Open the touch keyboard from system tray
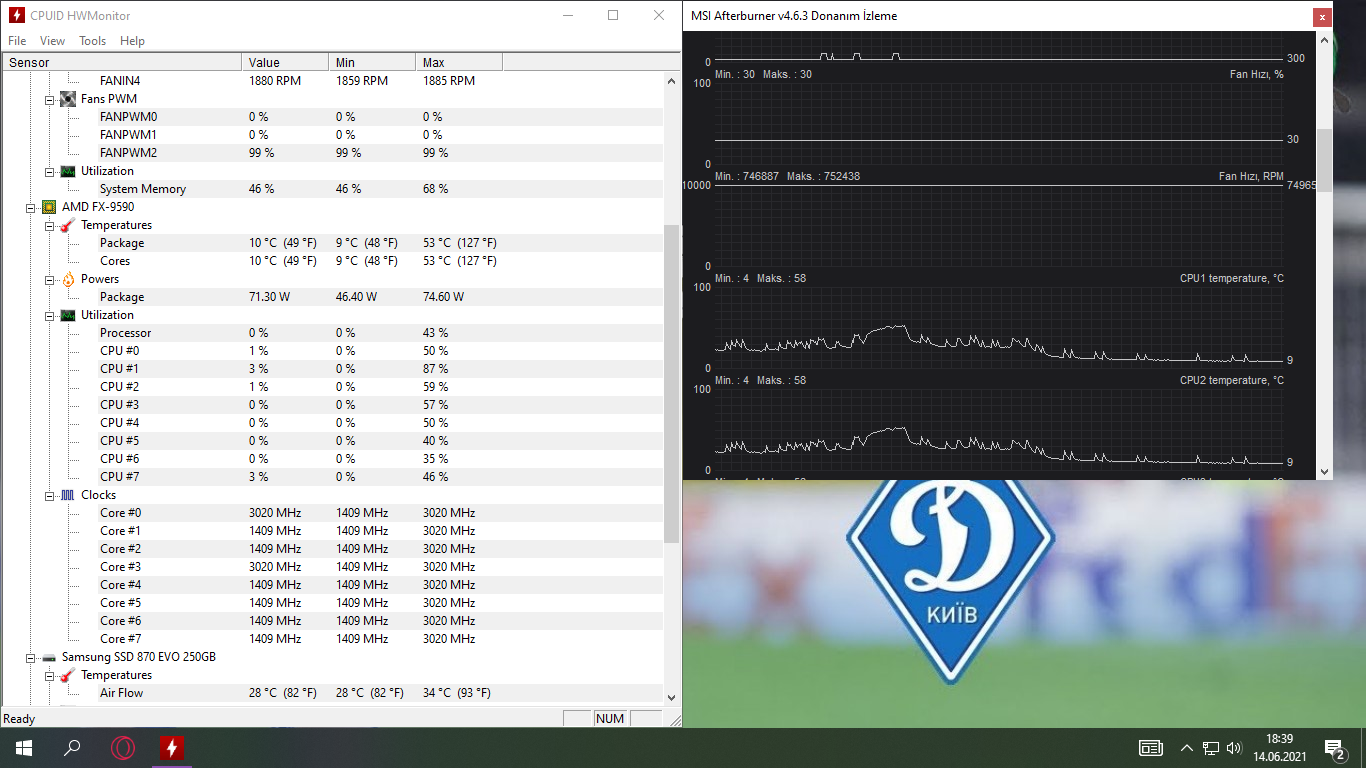1366x768 pixels. (x=1151, y=748)
